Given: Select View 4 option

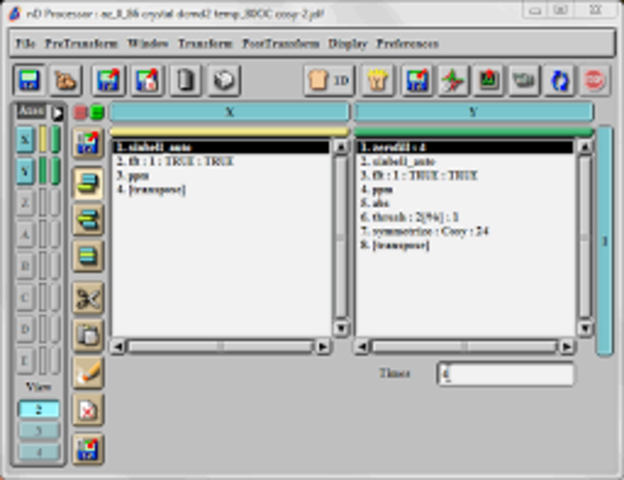Looking at the screenshot, I should [39, 452].
